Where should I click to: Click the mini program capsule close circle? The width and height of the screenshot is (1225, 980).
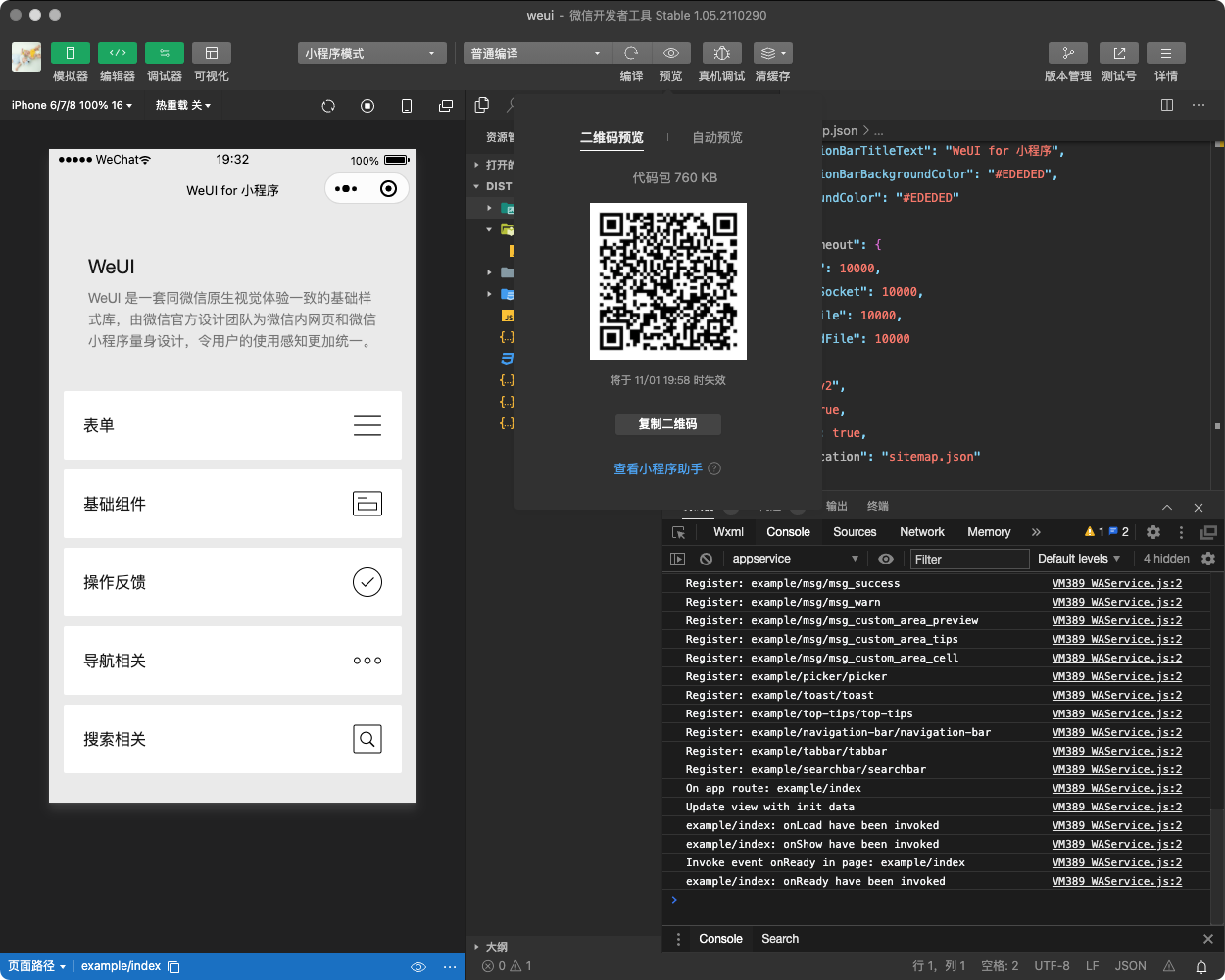point(388,189)
